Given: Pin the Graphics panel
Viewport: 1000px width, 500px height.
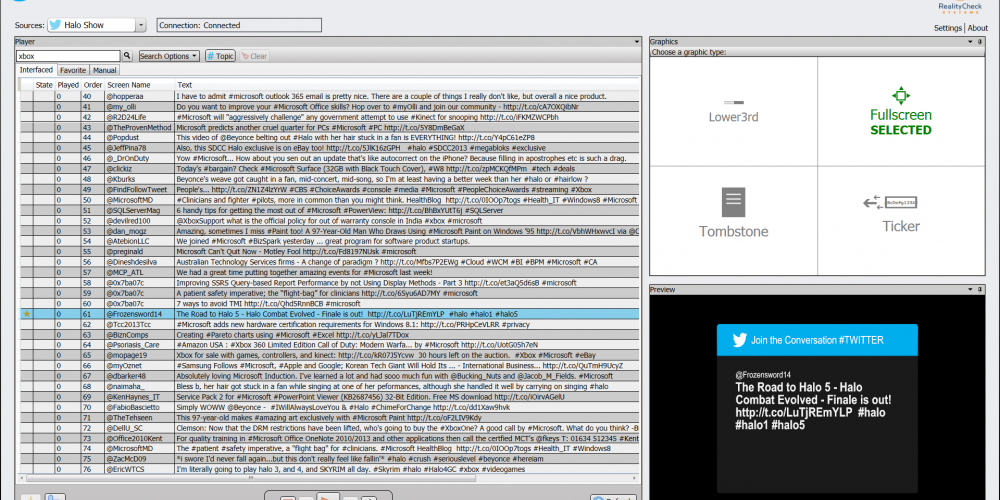Looking at the screenshot, I should click(980, 41).
